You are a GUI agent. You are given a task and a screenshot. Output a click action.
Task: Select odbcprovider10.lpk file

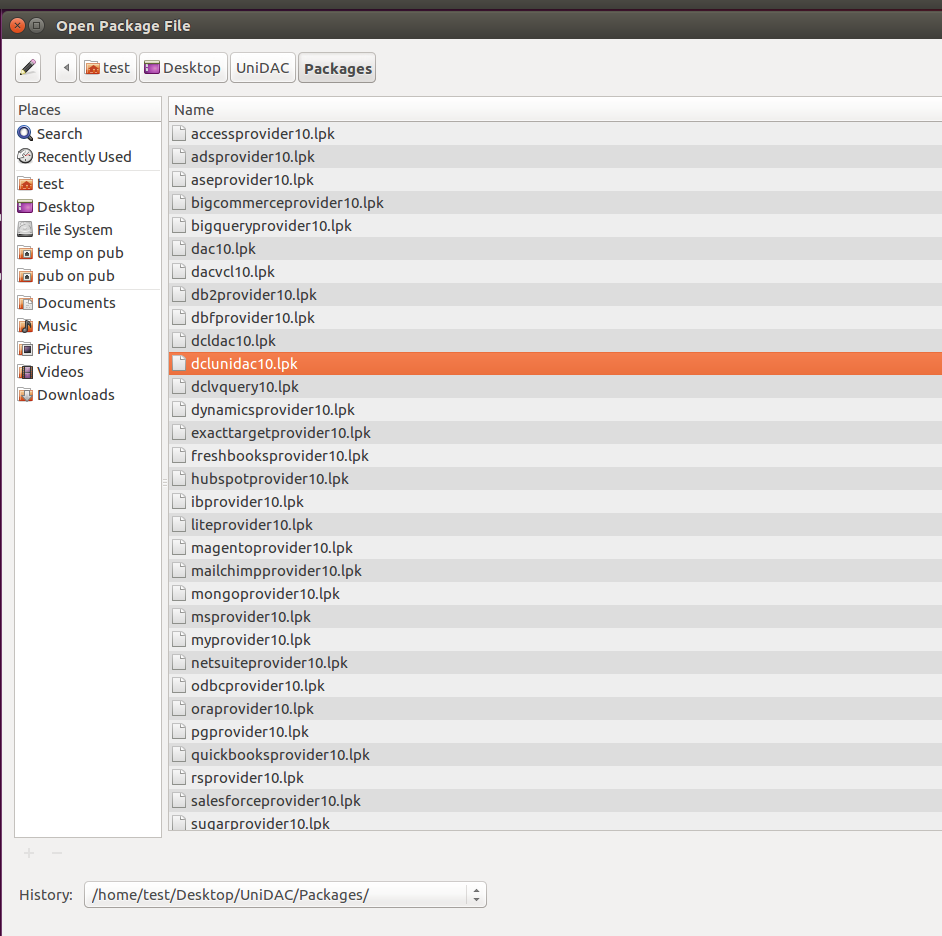click(x=556, y=685)
